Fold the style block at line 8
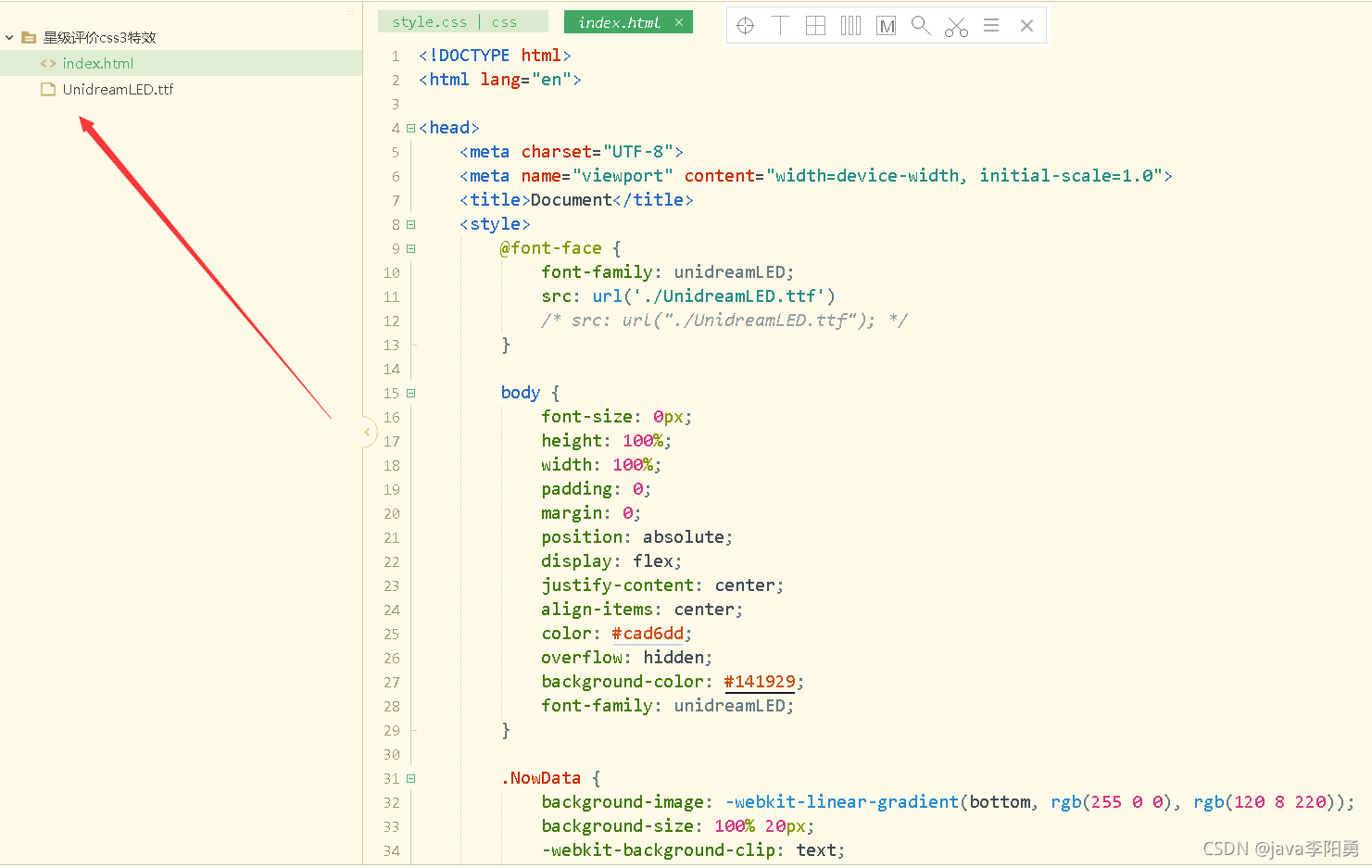This screenshot has width=1372, height=868. 410,225
